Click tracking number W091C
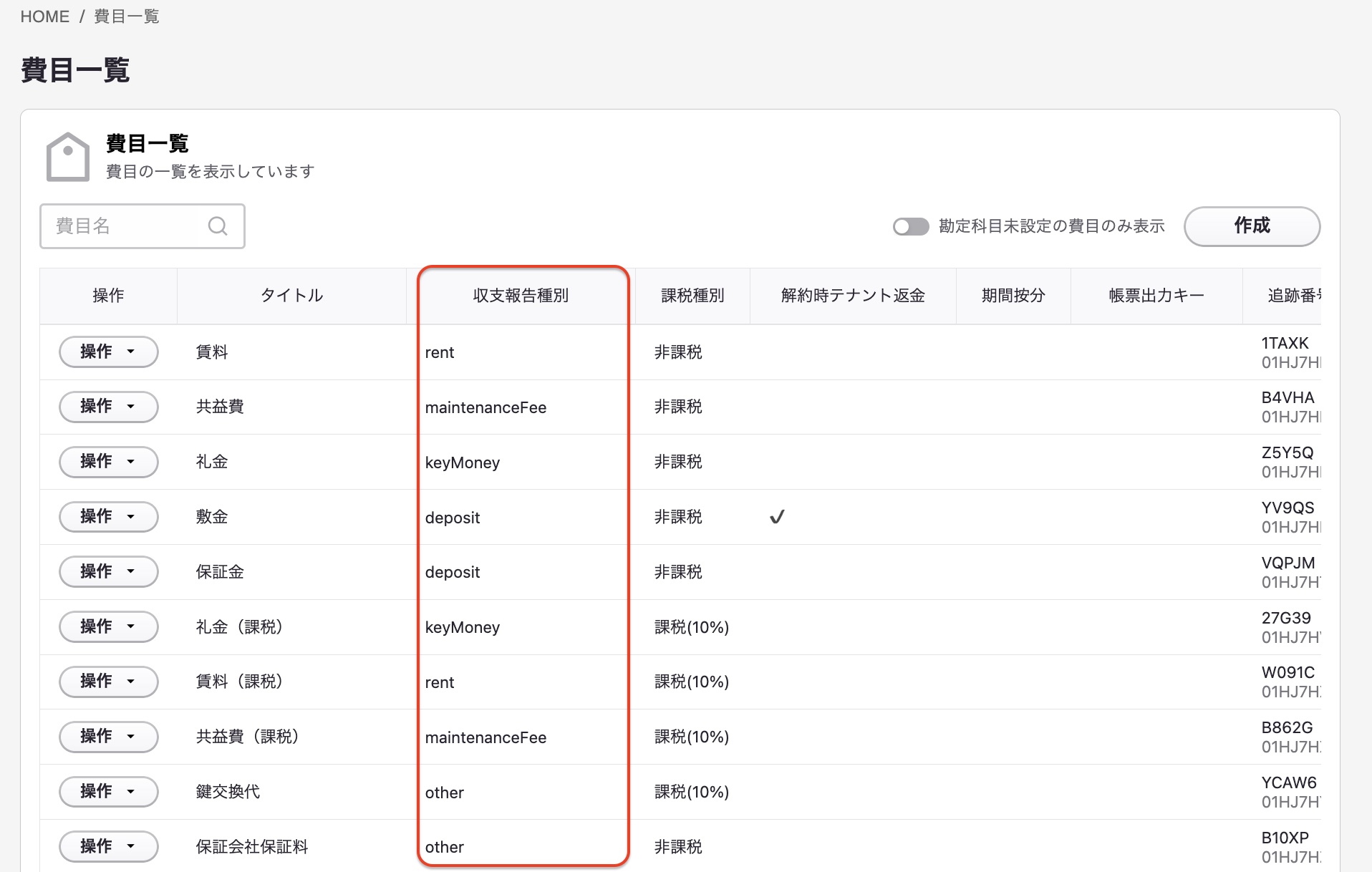Image resolution: width=1372 pixels, height=872 pixels. tap(1288, 672)
